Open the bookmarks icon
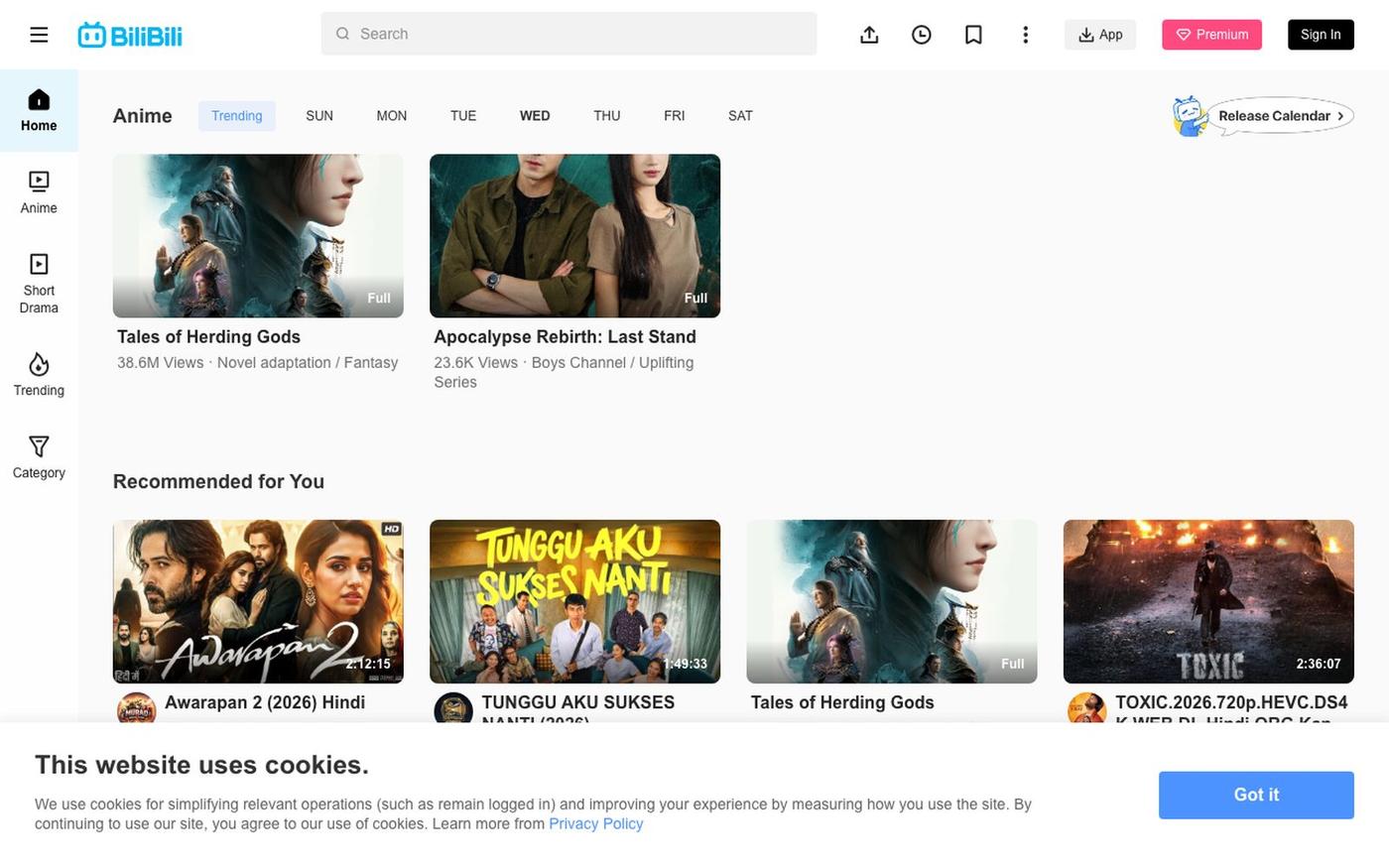Viewport: 1389px width, 868px height. pos(973,35)
